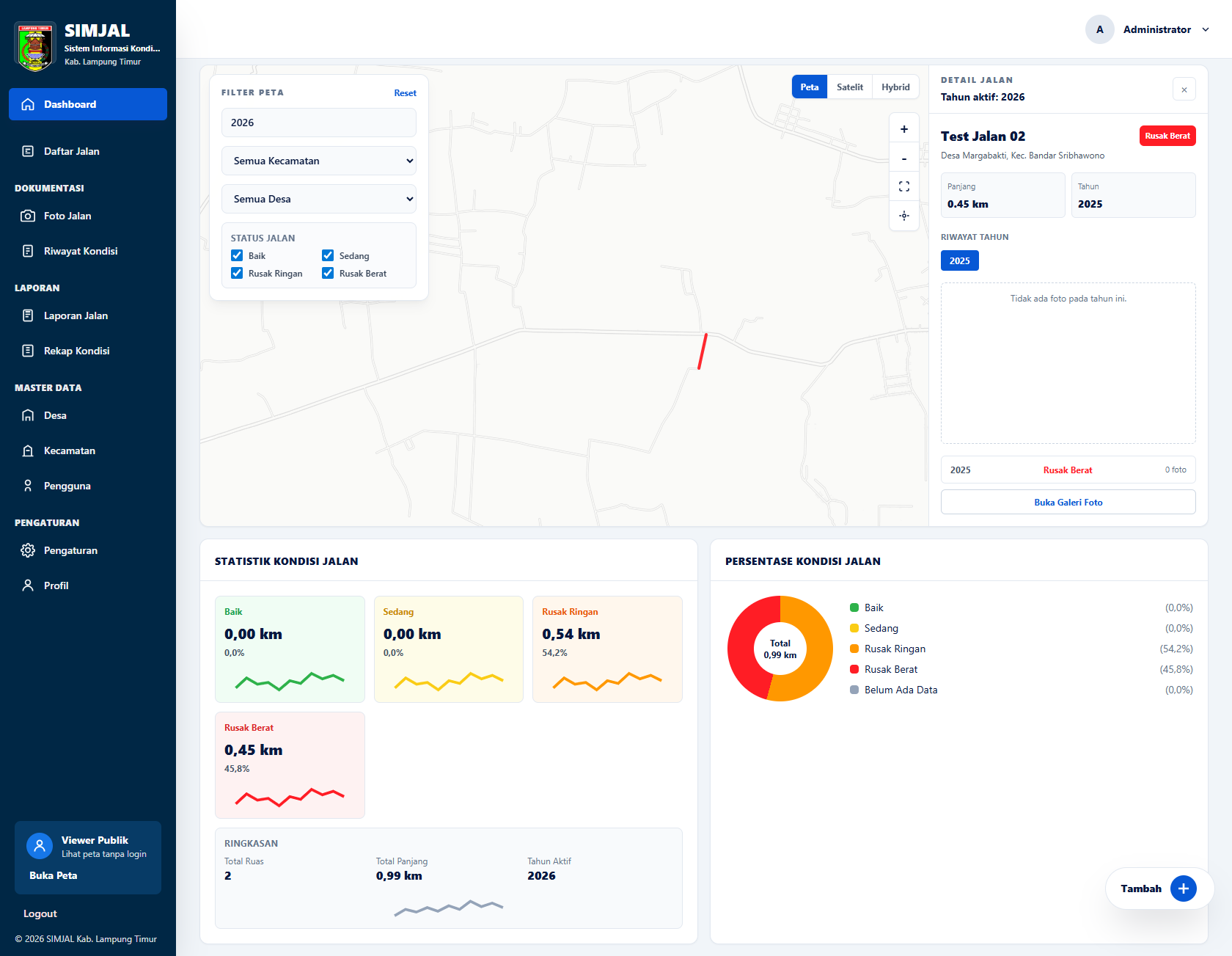Open Pengaturan gear icon
This screenshot has width=1232, height=956.
28,550
